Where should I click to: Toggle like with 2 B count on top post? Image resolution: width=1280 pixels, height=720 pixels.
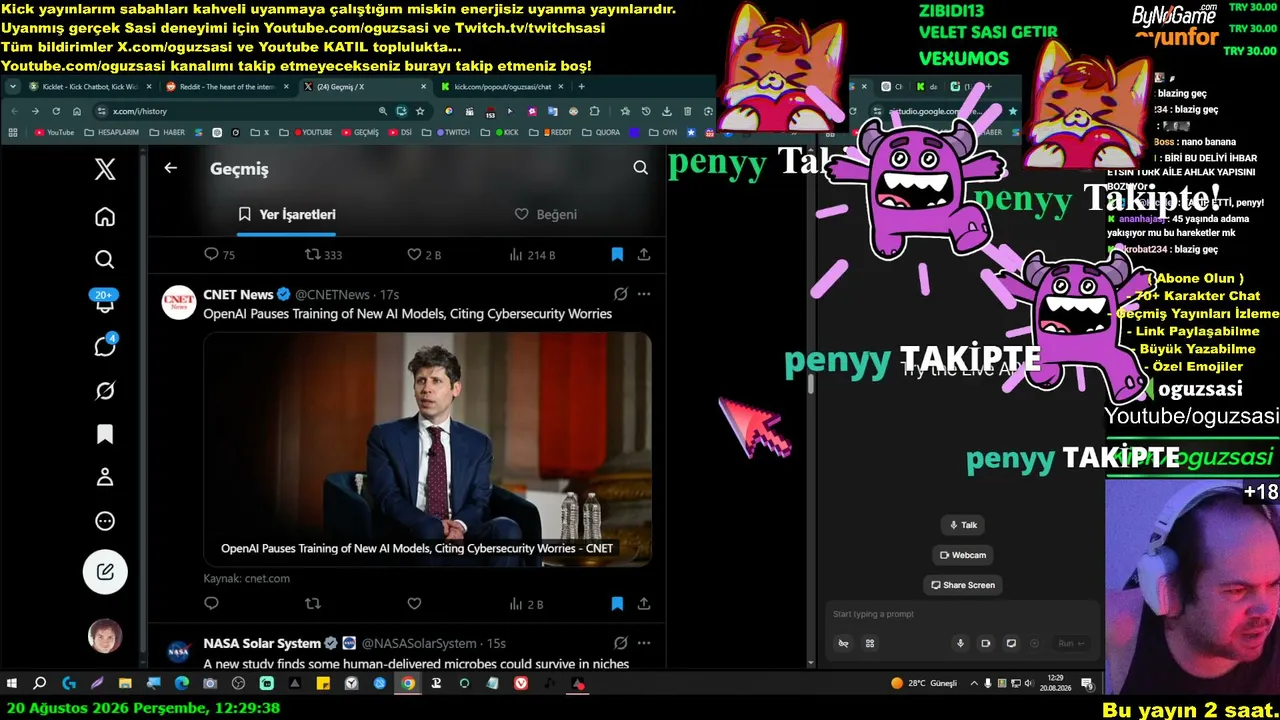point(424,255)
